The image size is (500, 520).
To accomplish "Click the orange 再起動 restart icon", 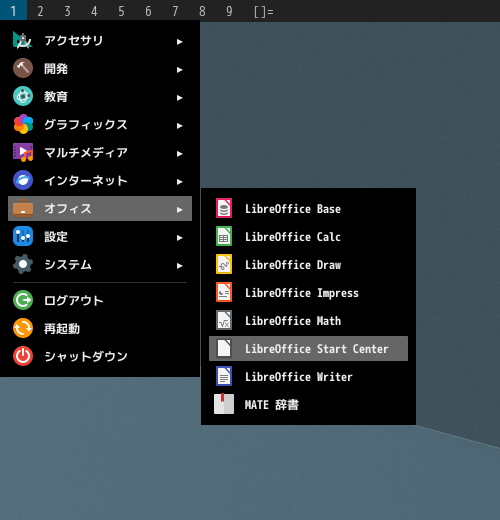I will pyautogui.click(x=23, y=328).
